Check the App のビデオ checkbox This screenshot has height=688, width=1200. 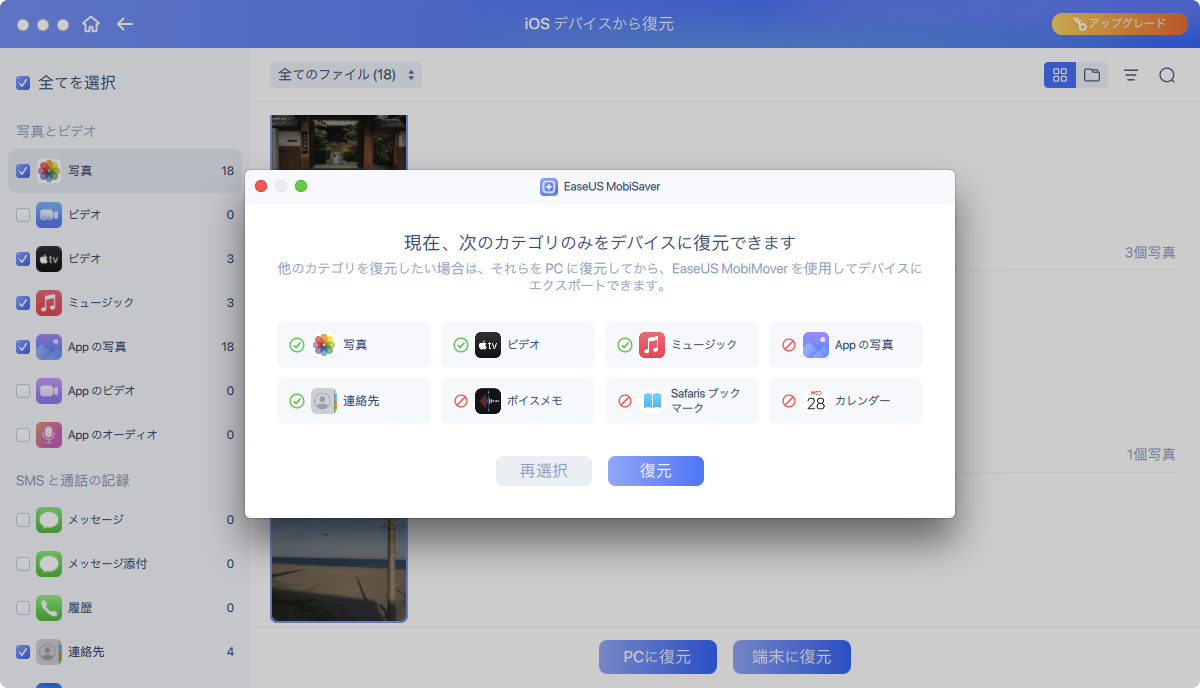point(23,391)
